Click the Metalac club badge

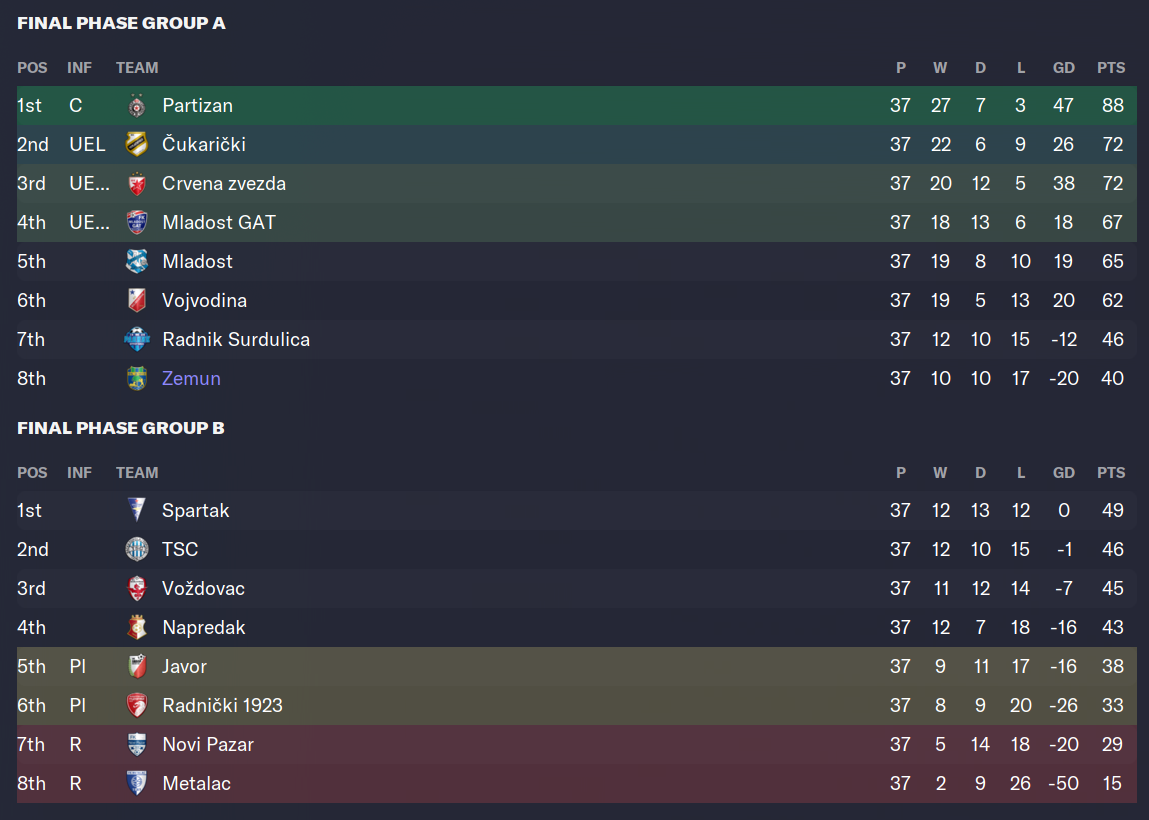tap(137, 783)
